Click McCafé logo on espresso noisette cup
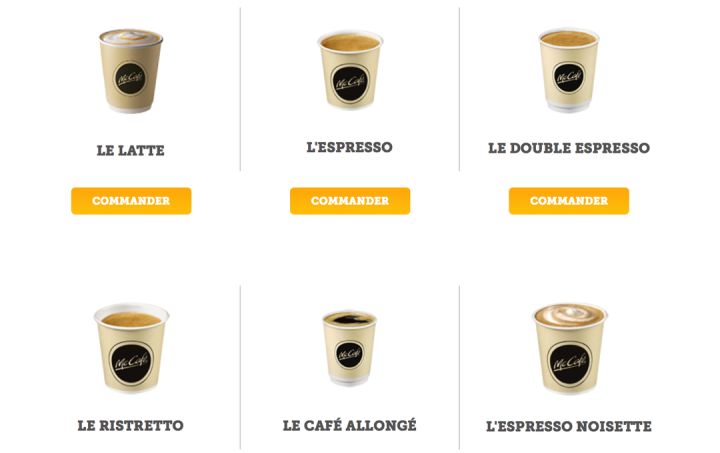Image resolution: width=720 pixels, height=453 pixels. point(569,364)
